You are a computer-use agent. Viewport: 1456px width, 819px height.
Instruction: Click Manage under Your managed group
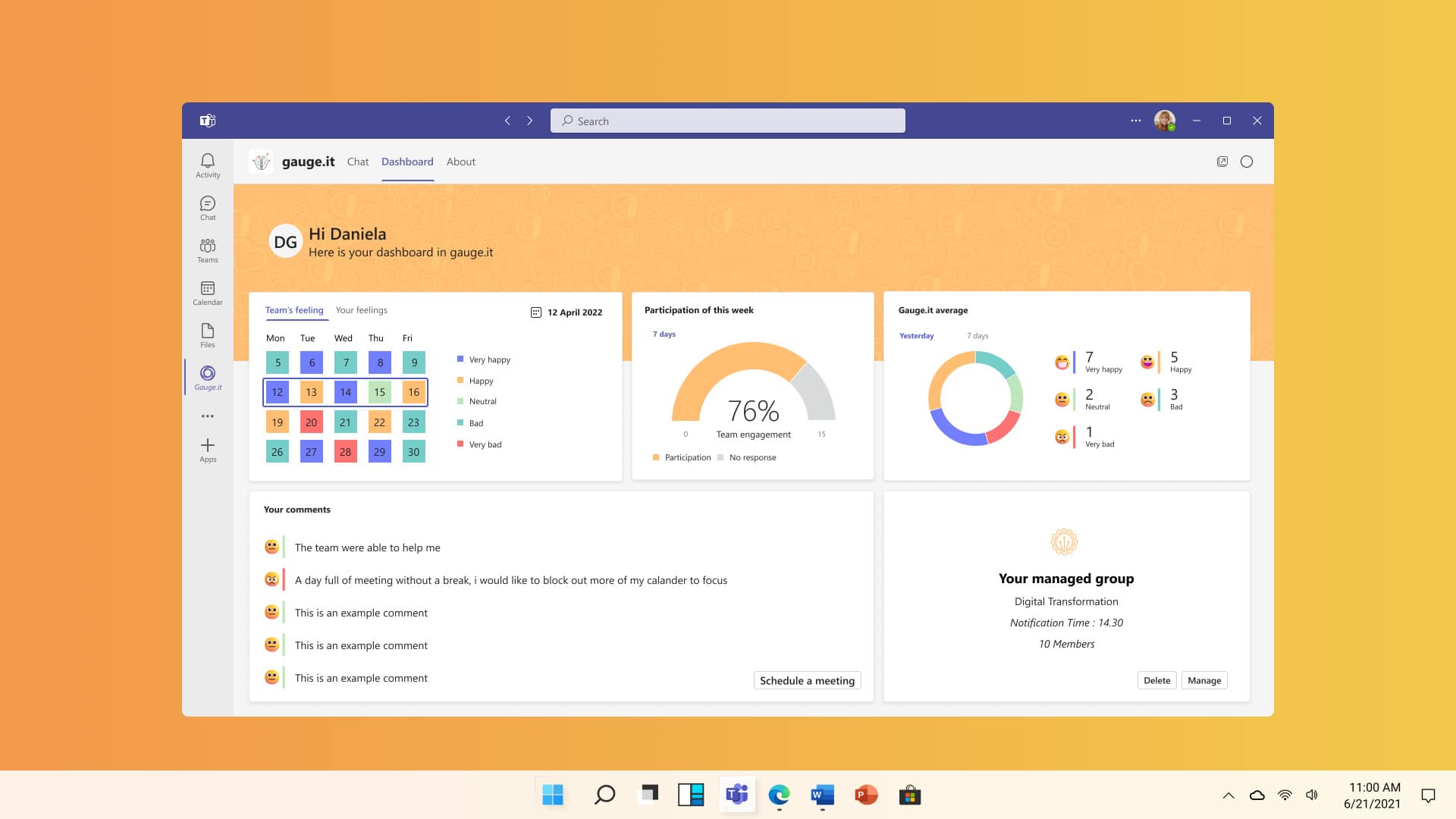pyautogui.click(x=1204, y=680)
